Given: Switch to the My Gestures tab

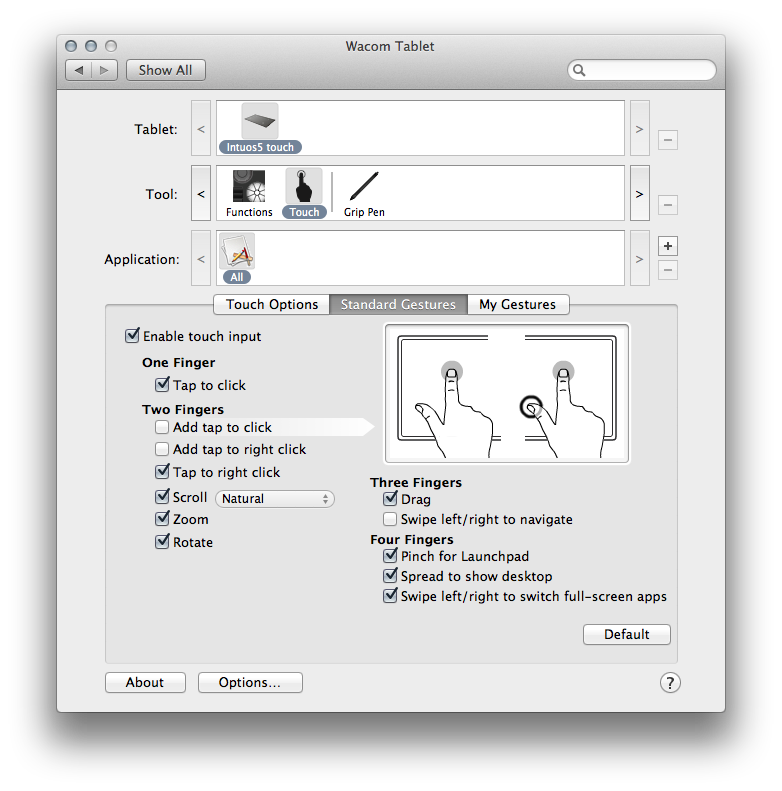Looking at the screenshot, I should tap(518, 305).
